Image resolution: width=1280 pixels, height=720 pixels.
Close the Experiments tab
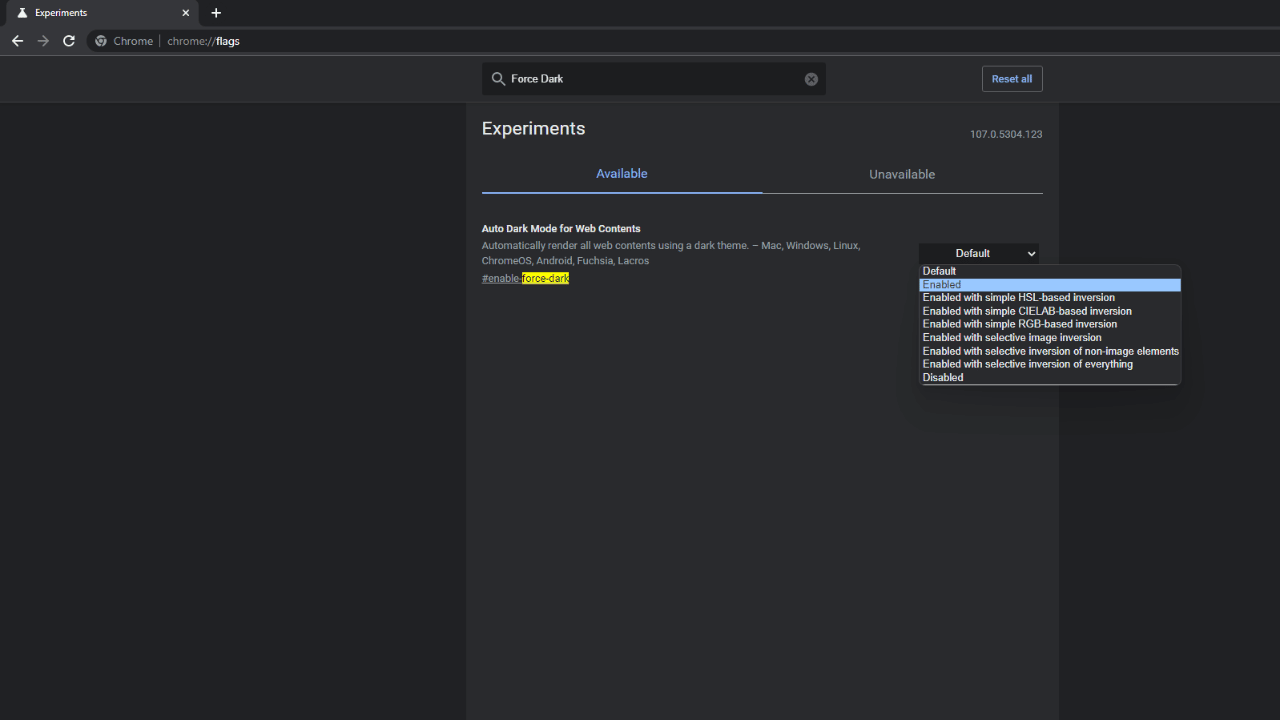(x=185, y=13)
